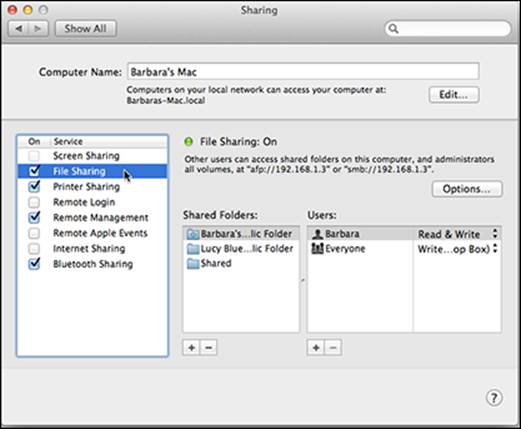The image size is (521, 429).
Task: Select Barbara's...lic Folder in Shared Folders
Action: 241,234
